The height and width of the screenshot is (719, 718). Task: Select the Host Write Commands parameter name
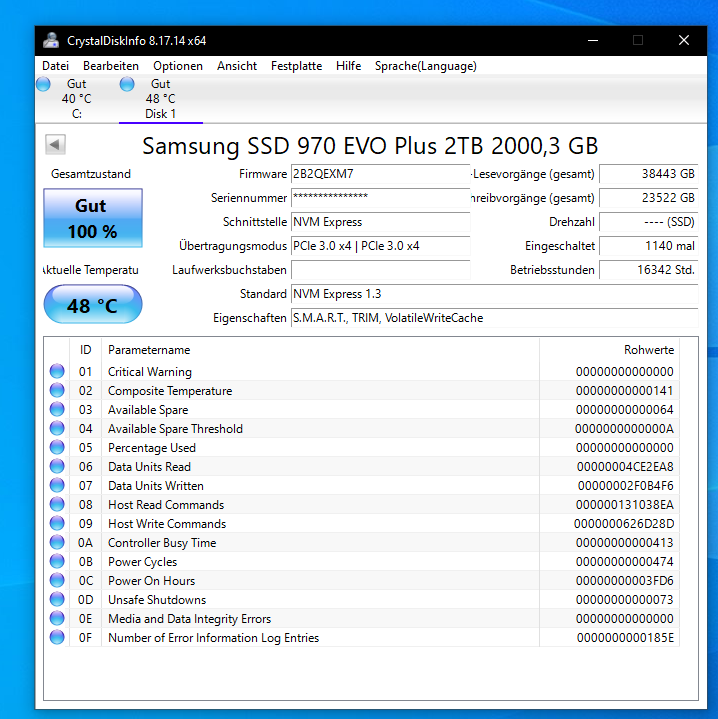coord(167,524)
